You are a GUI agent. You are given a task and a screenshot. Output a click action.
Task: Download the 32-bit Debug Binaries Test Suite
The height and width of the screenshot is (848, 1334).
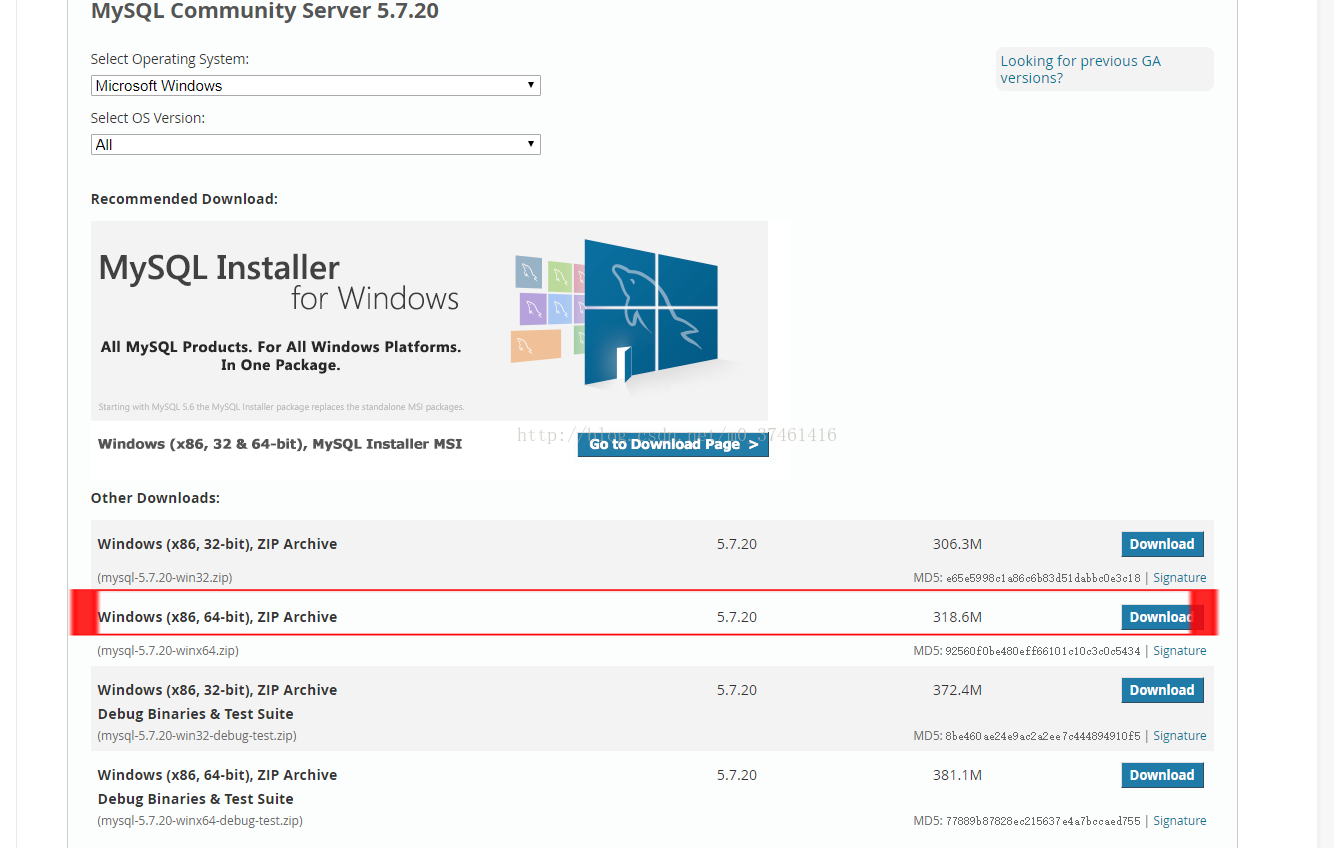point(1162,689)
